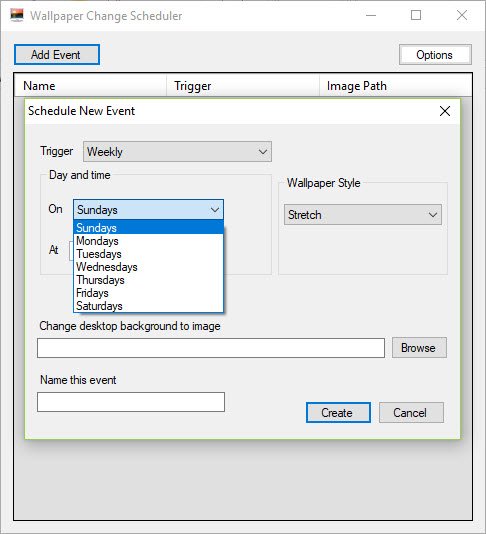Viewport: 486px width, 534px height.
Task: Select Sundays in the day list
Action: tap(148, 227)
